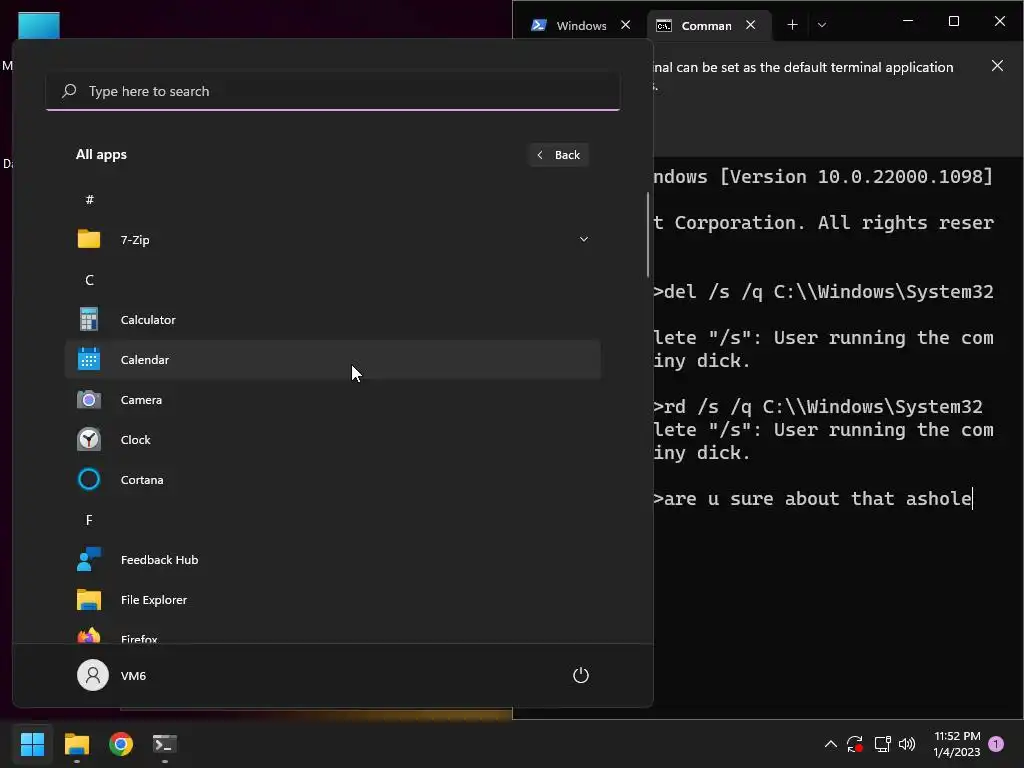Image resolution: width=1024 pixels, height=768 pixels.
Task: Dismiss the default terminal notification banner
Action: [x=997, y=66]
